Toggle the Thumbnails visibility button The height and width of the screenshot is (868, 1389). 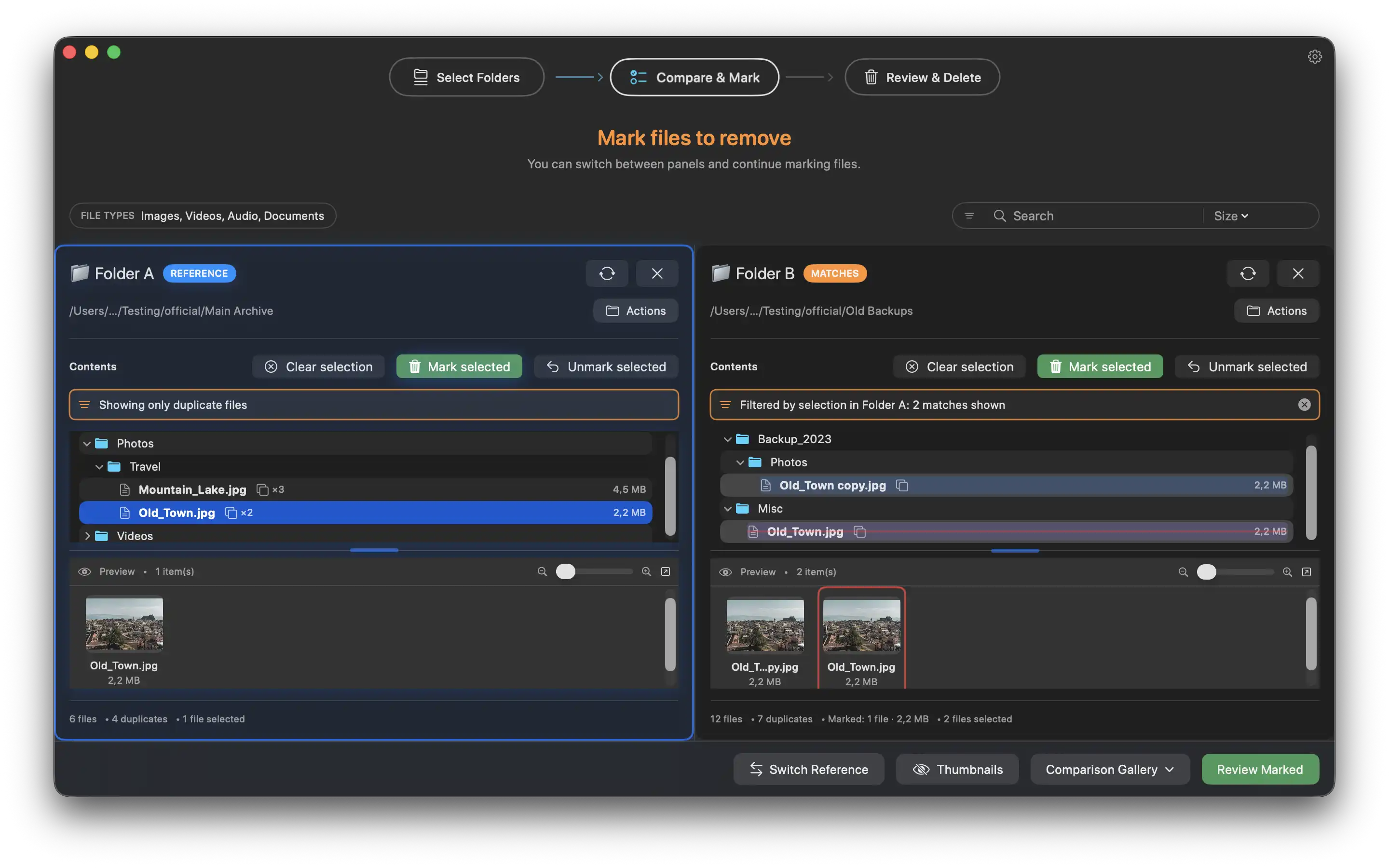point(957,769)
